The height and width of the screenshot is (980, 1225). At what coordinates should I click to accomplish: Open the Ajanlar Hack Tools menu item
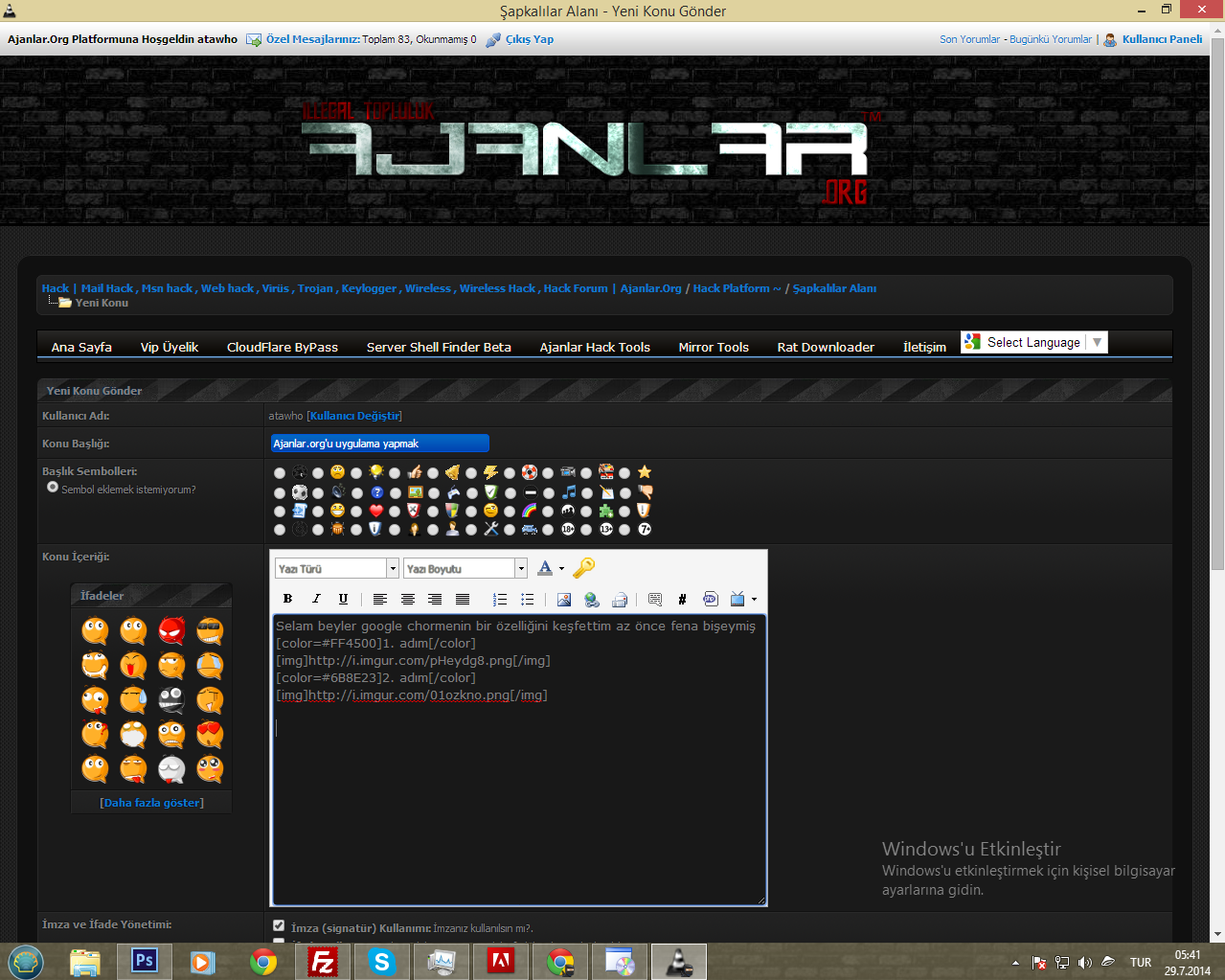[x=595, y=347]
